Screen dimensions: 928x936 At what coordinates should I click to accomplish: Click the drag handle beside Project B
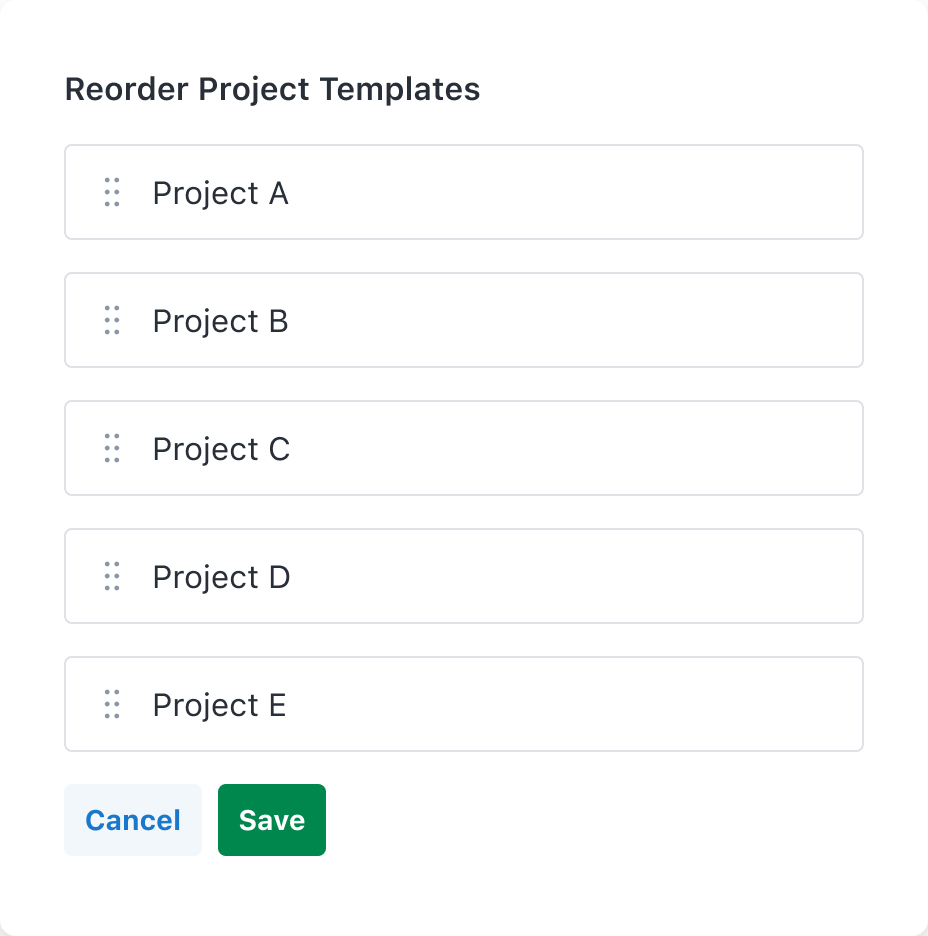pyautogui.click(x=112, y=320)
